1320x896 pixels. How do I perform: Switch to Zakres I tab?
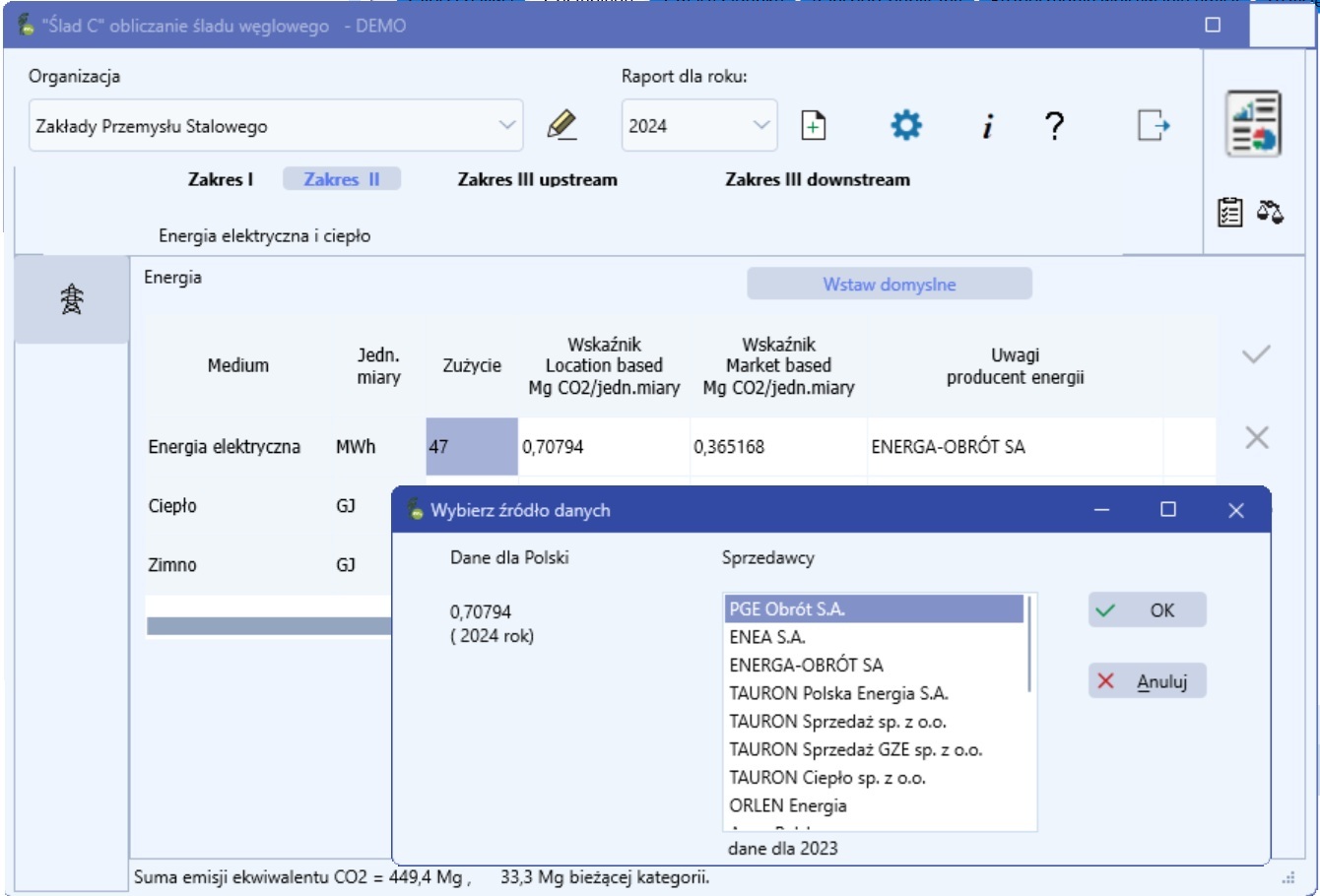coord(221,179)
